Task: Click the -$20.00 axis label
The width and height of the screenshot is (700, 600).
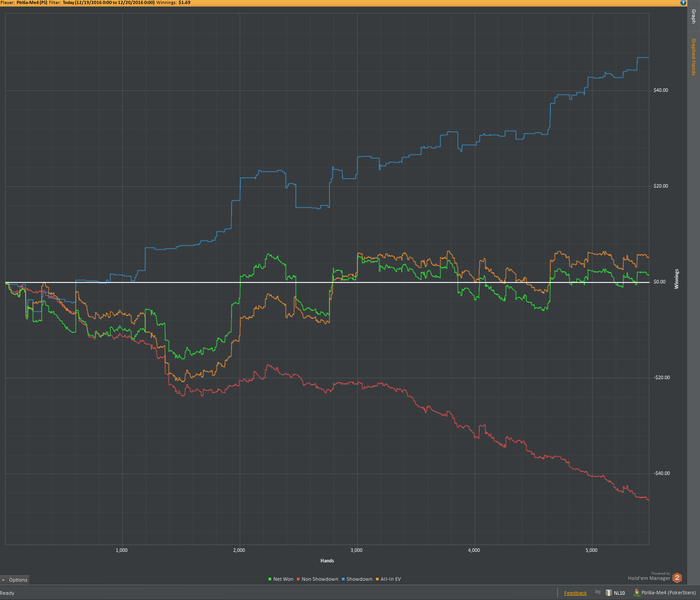Action: pos(662,378)
